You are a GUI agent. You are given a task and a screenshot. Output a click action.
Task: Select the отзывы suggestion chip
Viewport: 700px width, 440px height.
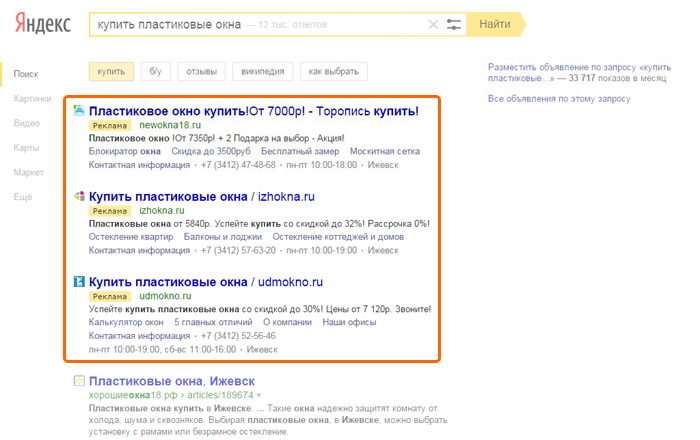(x=201, y=71)
